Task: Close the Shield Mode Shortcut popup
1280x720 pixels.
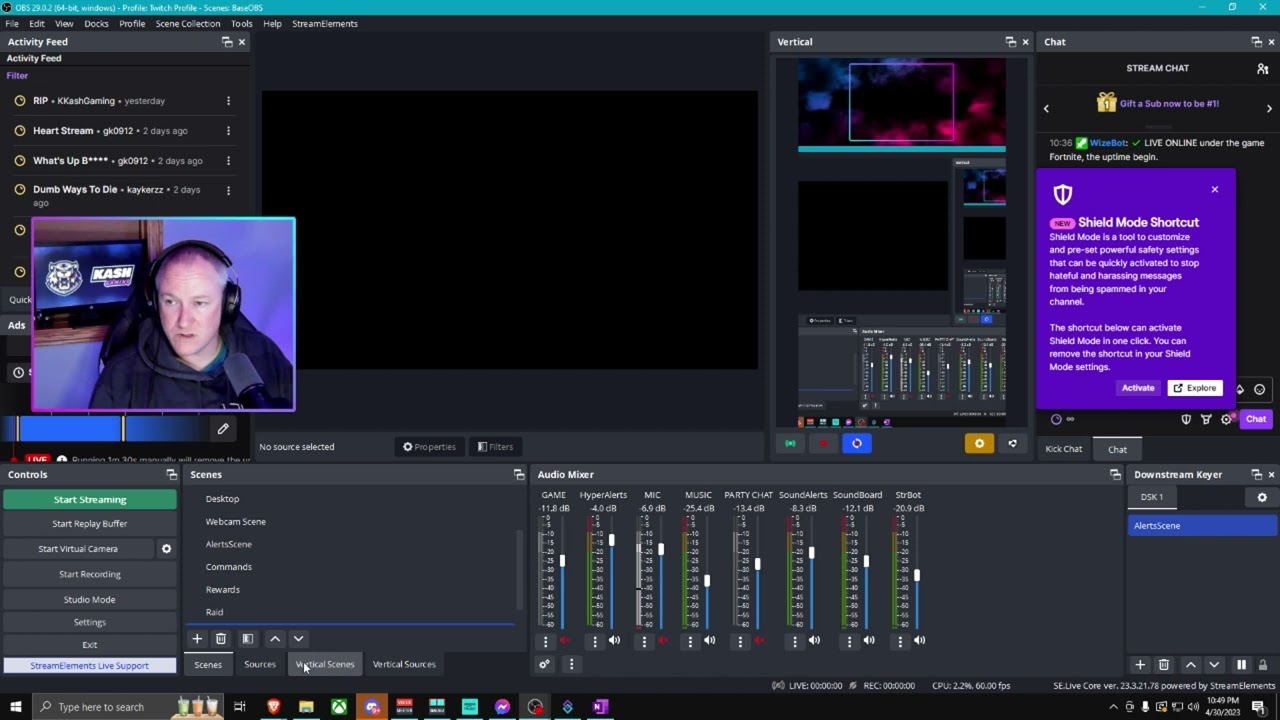Action: coord(1215,190)
